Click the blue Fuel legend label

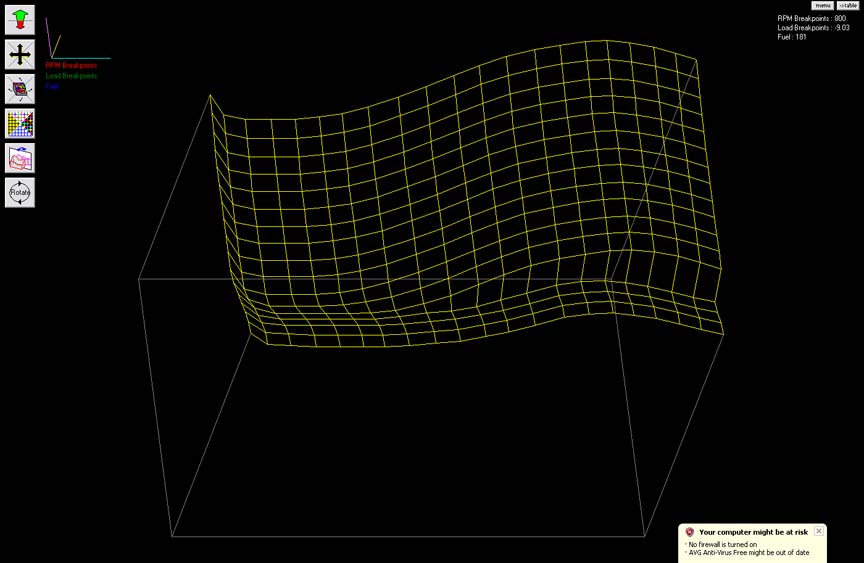pos(52,86)
